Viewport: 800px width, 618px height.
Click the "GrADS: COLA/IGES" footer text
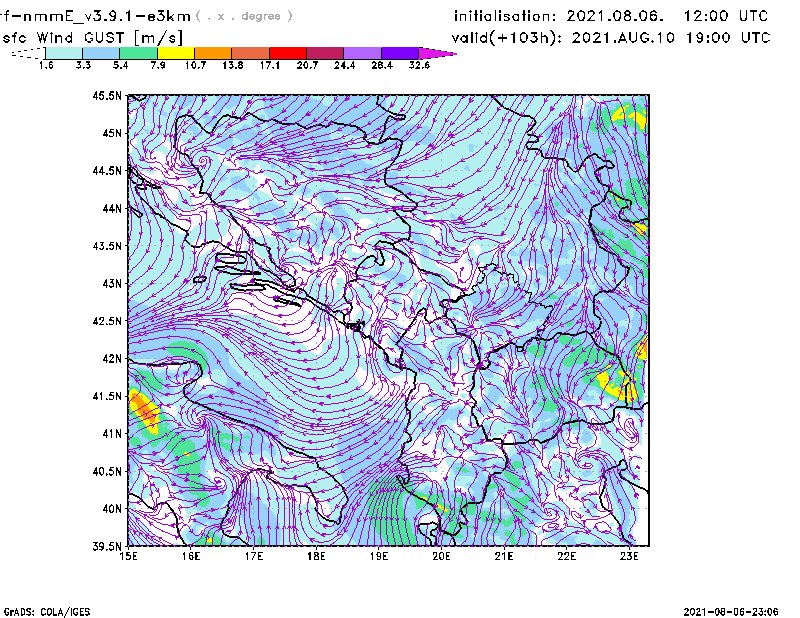(47, 612)
